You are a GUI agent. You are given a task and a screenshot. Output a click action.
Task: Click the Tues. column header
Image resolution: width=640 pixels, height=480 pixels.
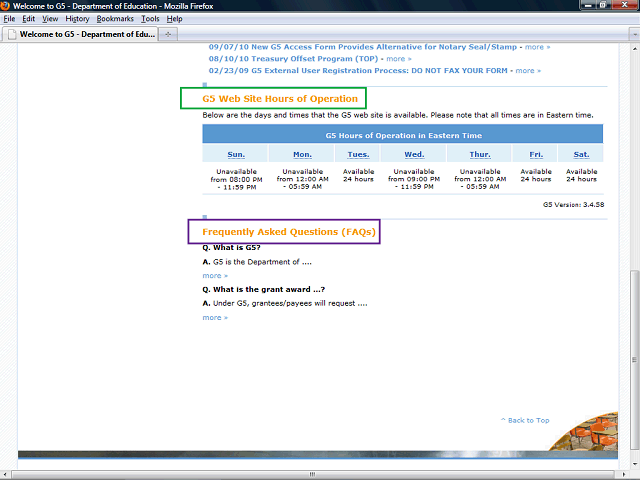click(358, 154)
